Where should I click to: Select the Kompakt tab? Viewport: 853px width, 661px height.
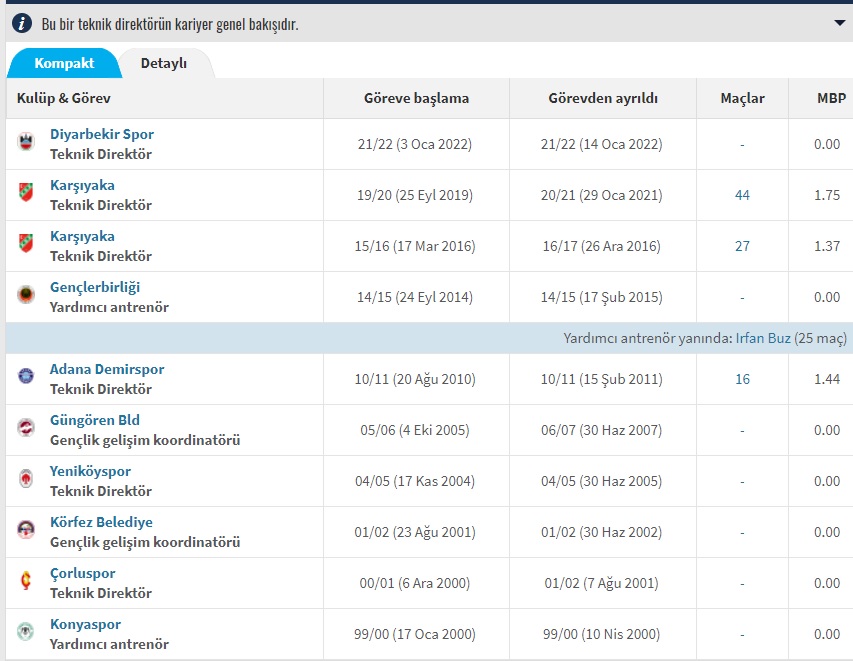(64, 63)
